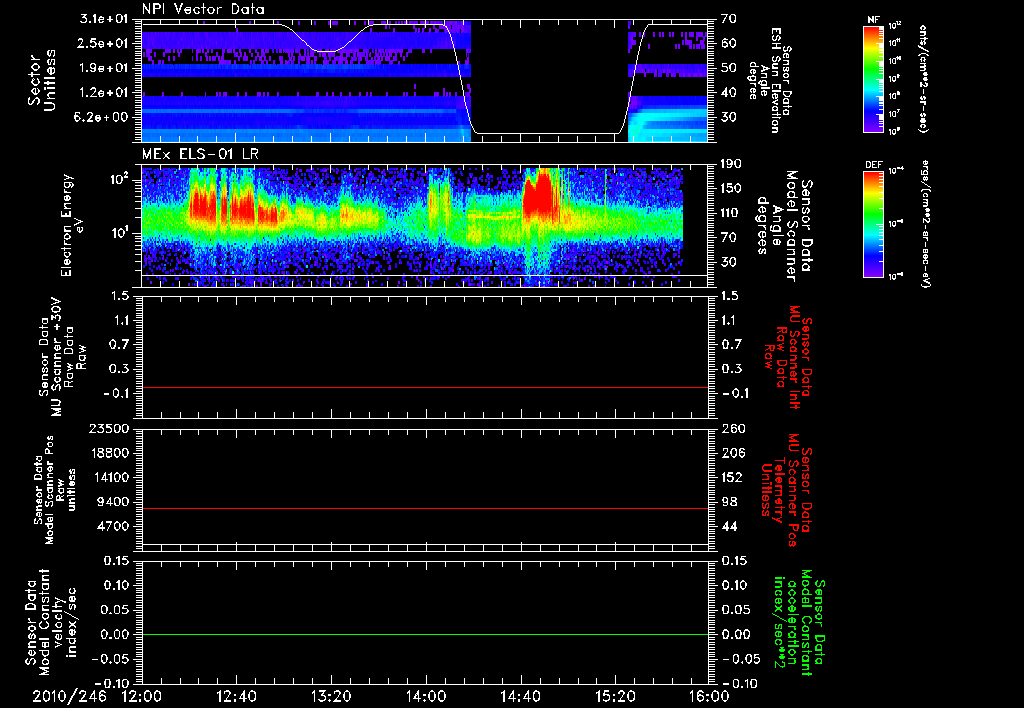
Task: Click the '110' scanner angle tick label
Action: click(732, 213)
